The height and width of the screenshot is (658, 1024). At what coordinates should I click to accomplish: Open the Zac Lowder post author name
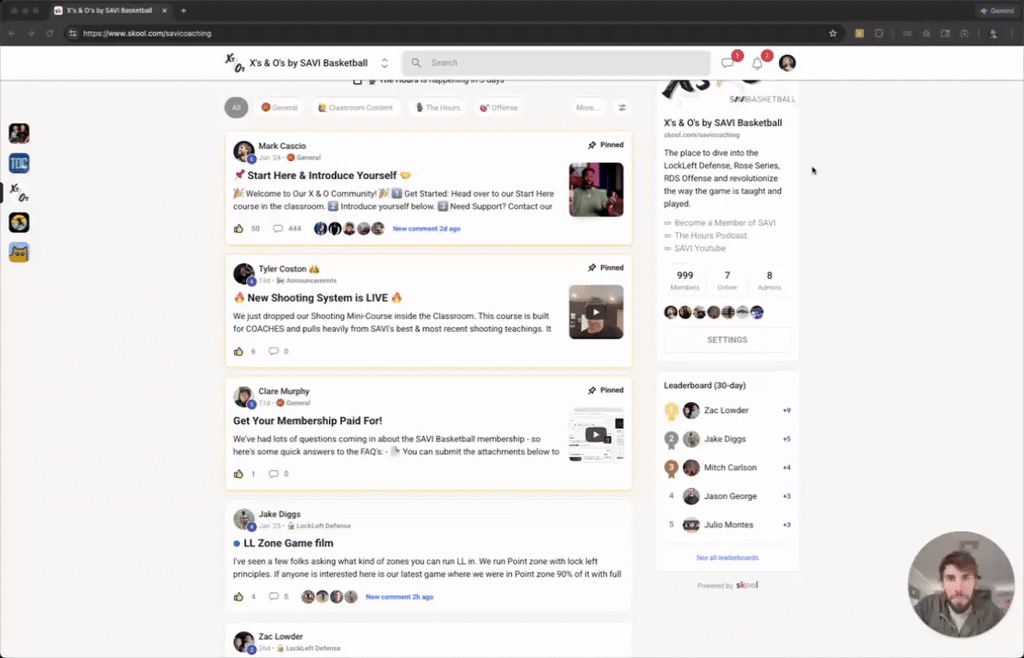280,636
